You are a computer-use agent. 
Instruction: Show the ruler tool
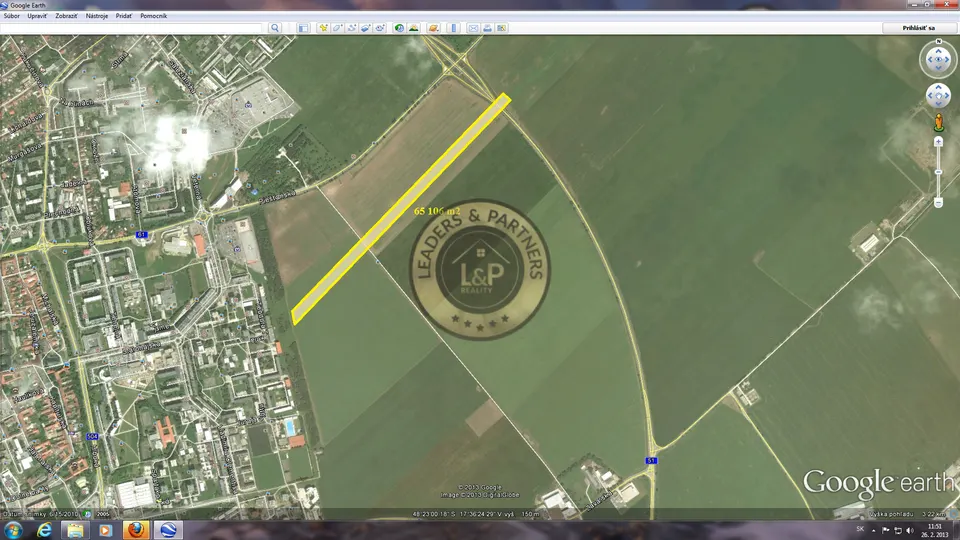point(454,28)
